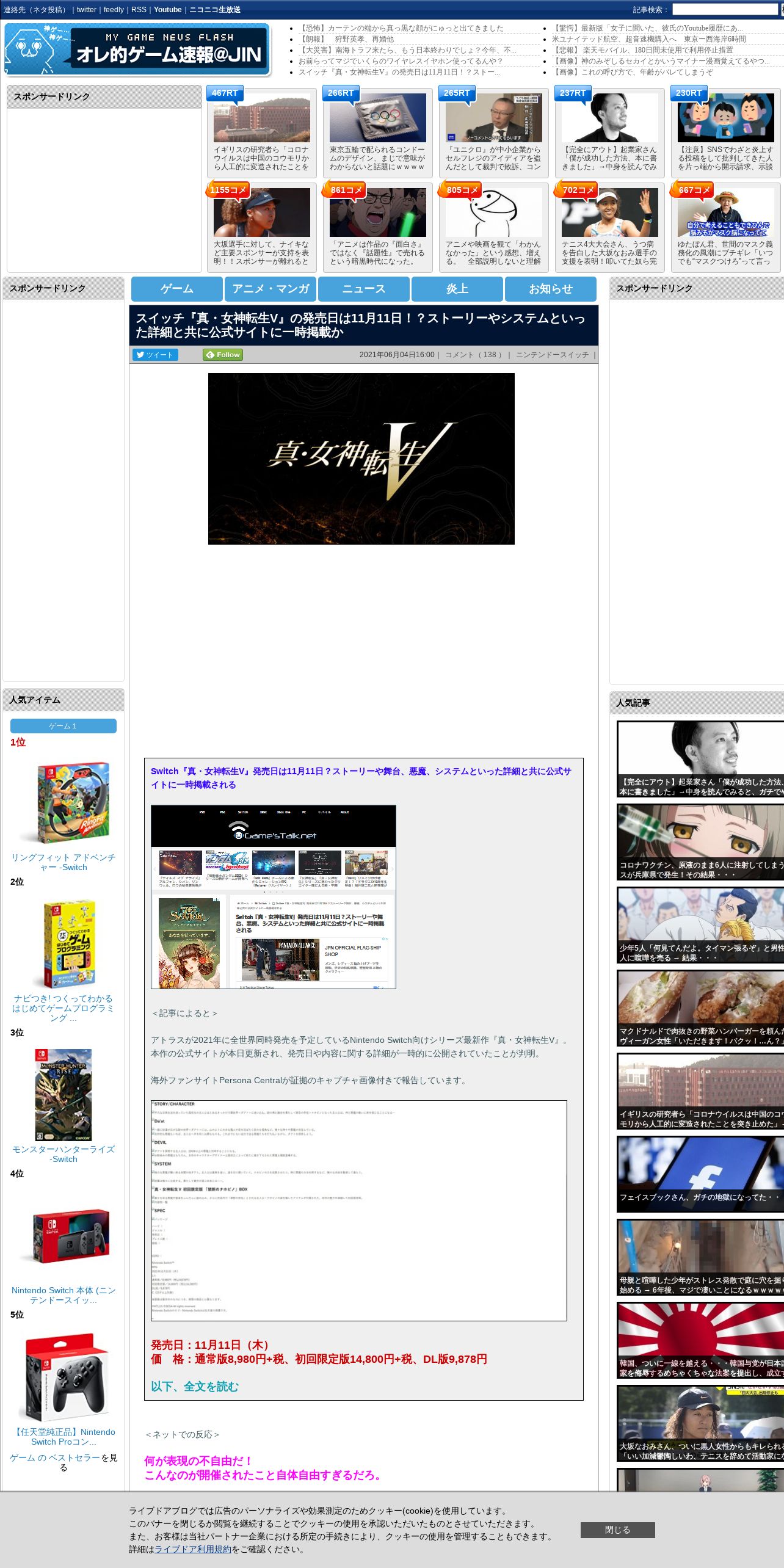
Task: Open ゲーム の ベストセラー link
Action: [x=55, y=1457]
